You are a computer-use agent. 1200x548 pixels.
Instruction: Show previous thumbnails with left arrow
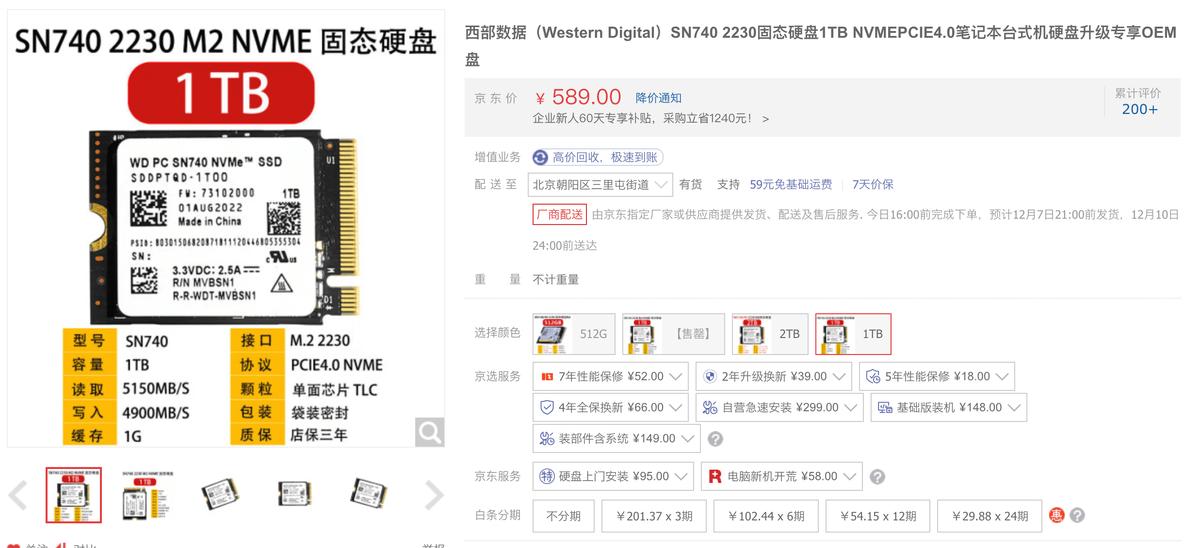click(18, 495)
